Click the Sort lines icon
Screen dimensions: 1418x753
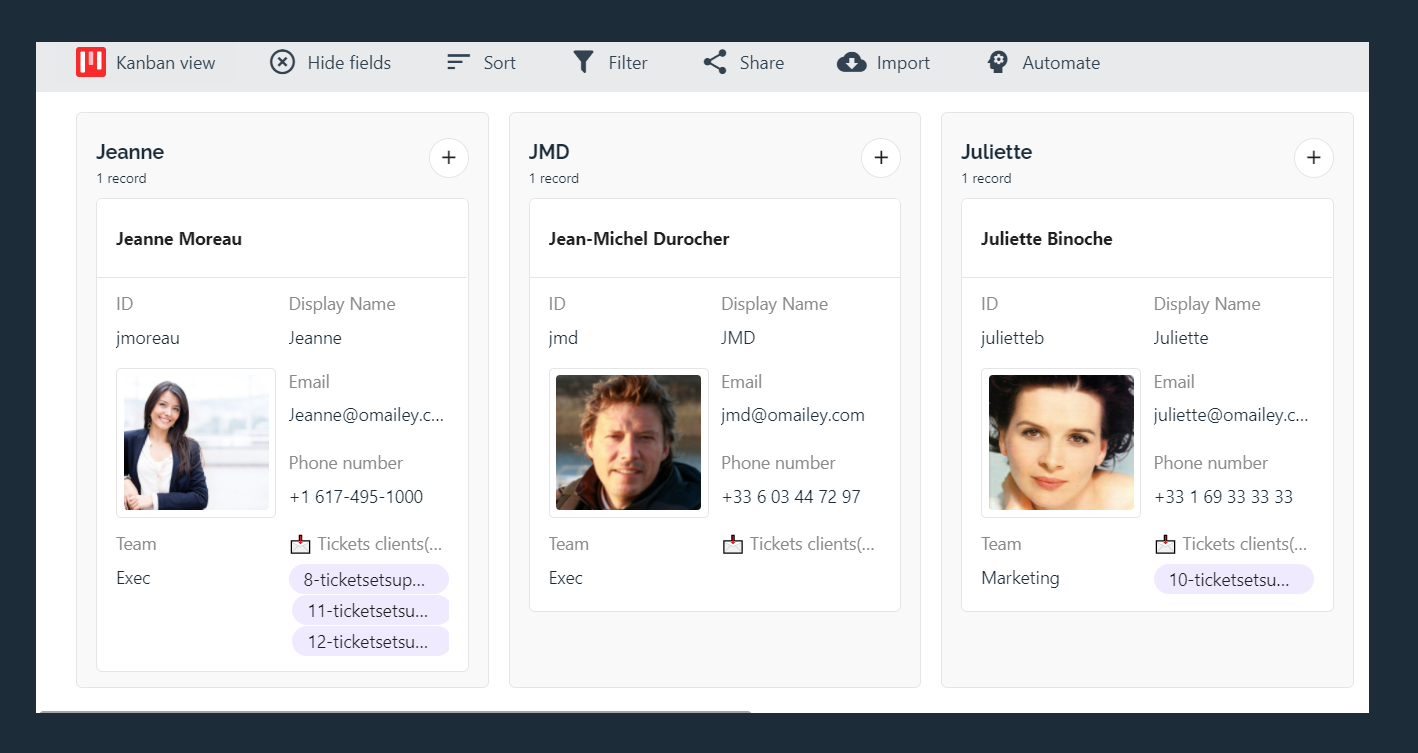click(459, 62)
